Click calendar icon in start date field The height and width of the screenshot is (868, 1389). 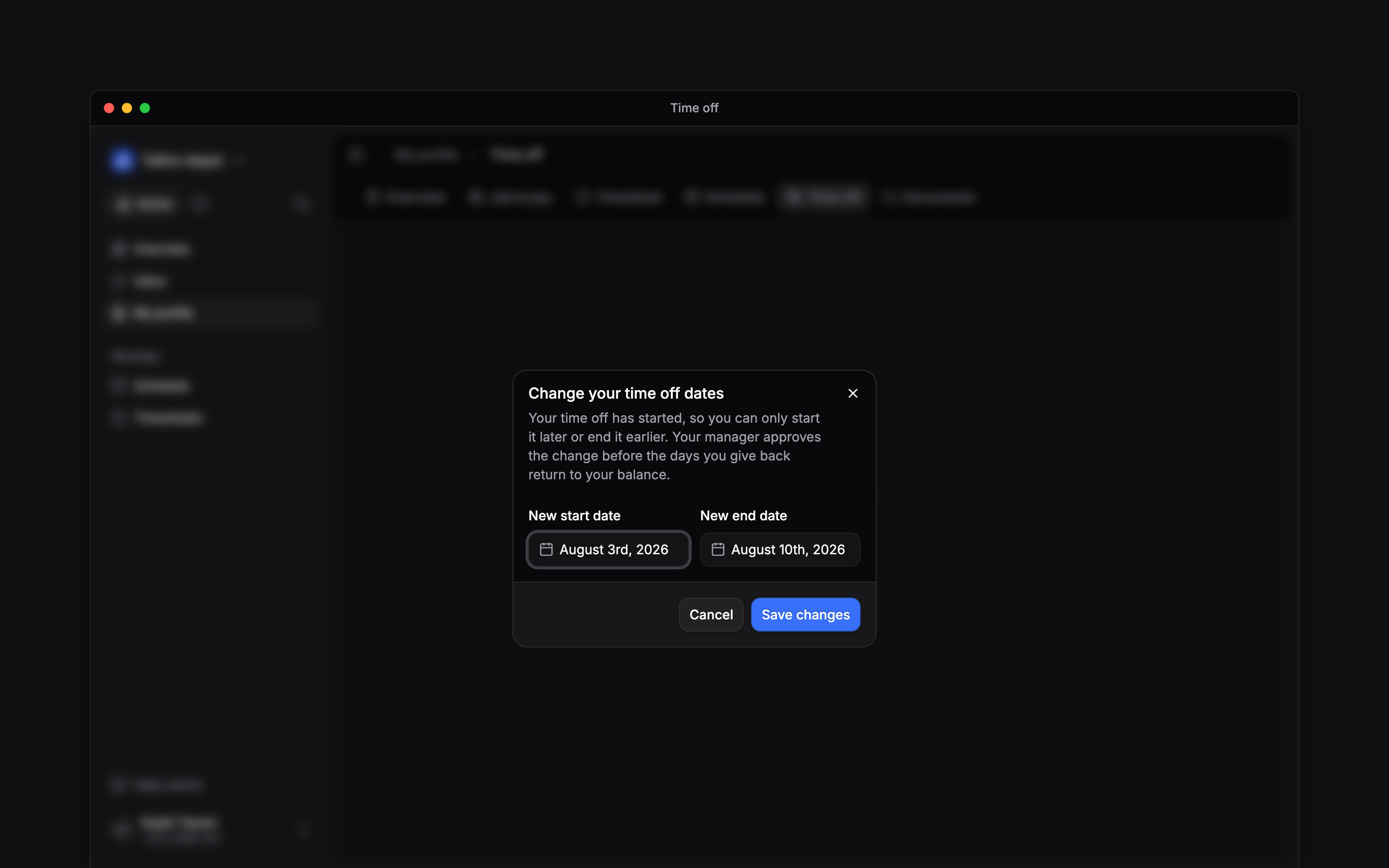coord(546,550)
